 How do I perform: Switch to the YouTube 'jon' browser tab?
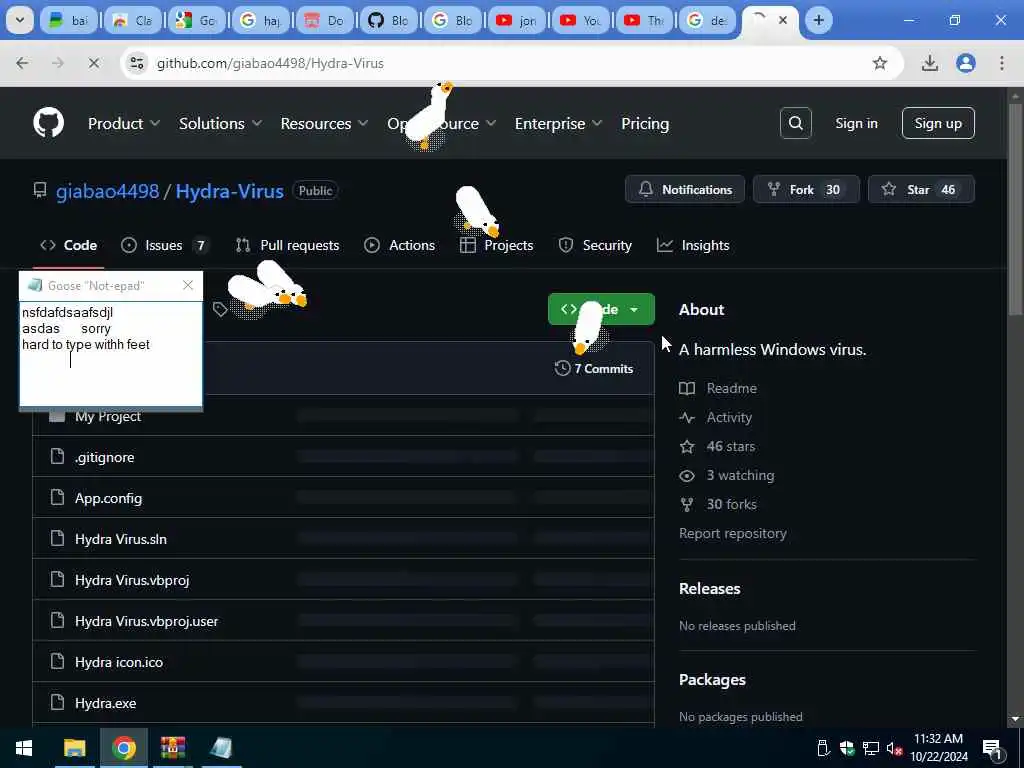[517, 20]
